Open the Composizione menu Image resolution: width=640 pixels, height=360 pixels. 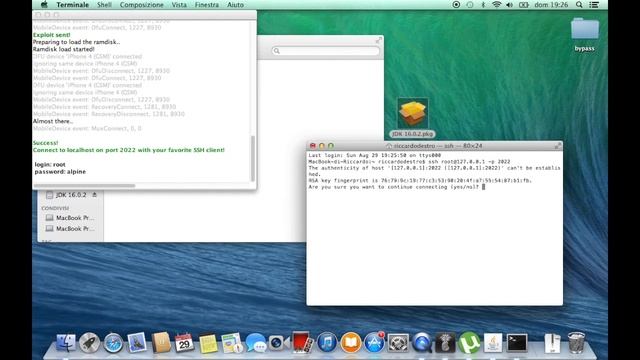[141, 5]
